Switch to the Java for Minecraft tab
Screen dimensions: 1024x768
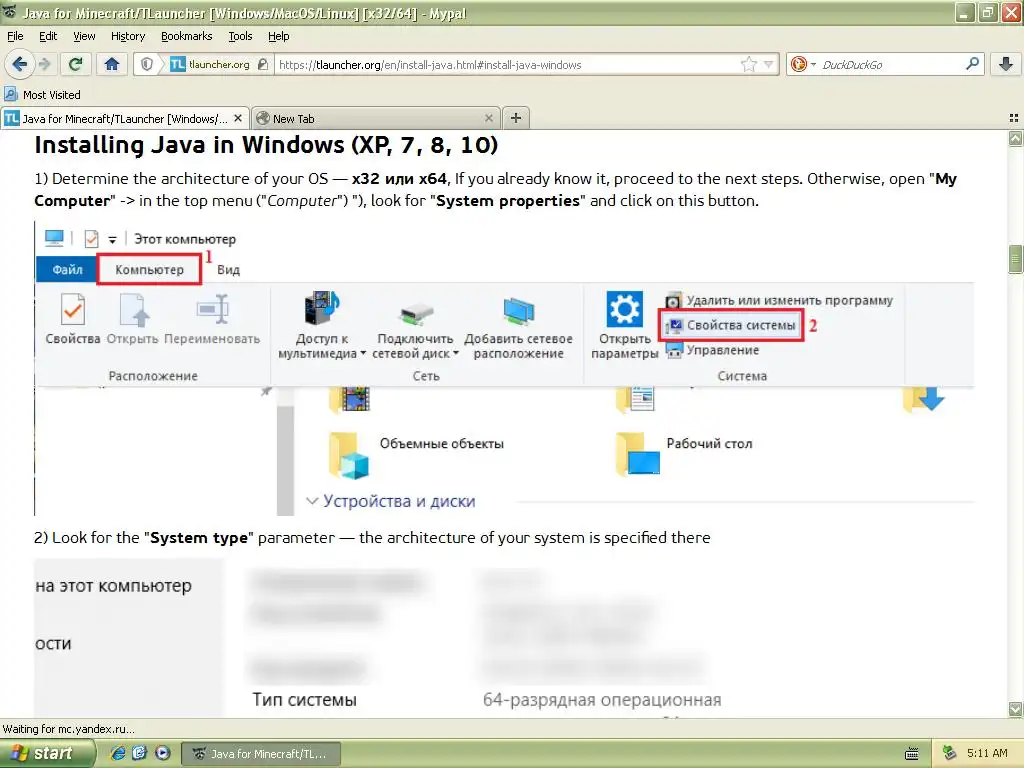click(x=124, y=118)
